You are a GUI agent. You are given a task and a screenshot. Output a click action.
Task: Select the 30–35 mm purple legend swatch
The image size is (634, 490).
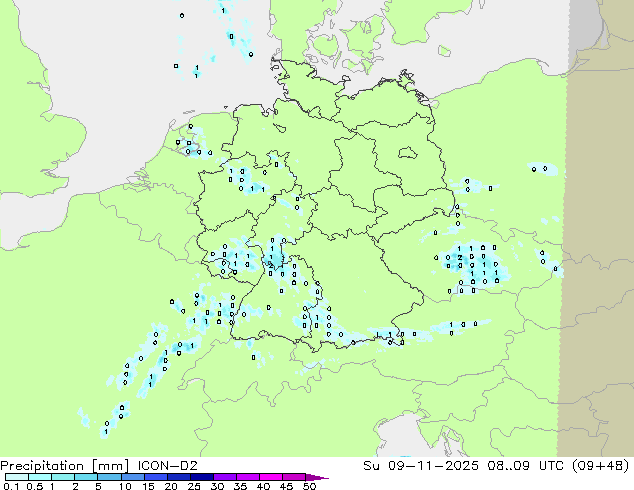coord(225,477)
